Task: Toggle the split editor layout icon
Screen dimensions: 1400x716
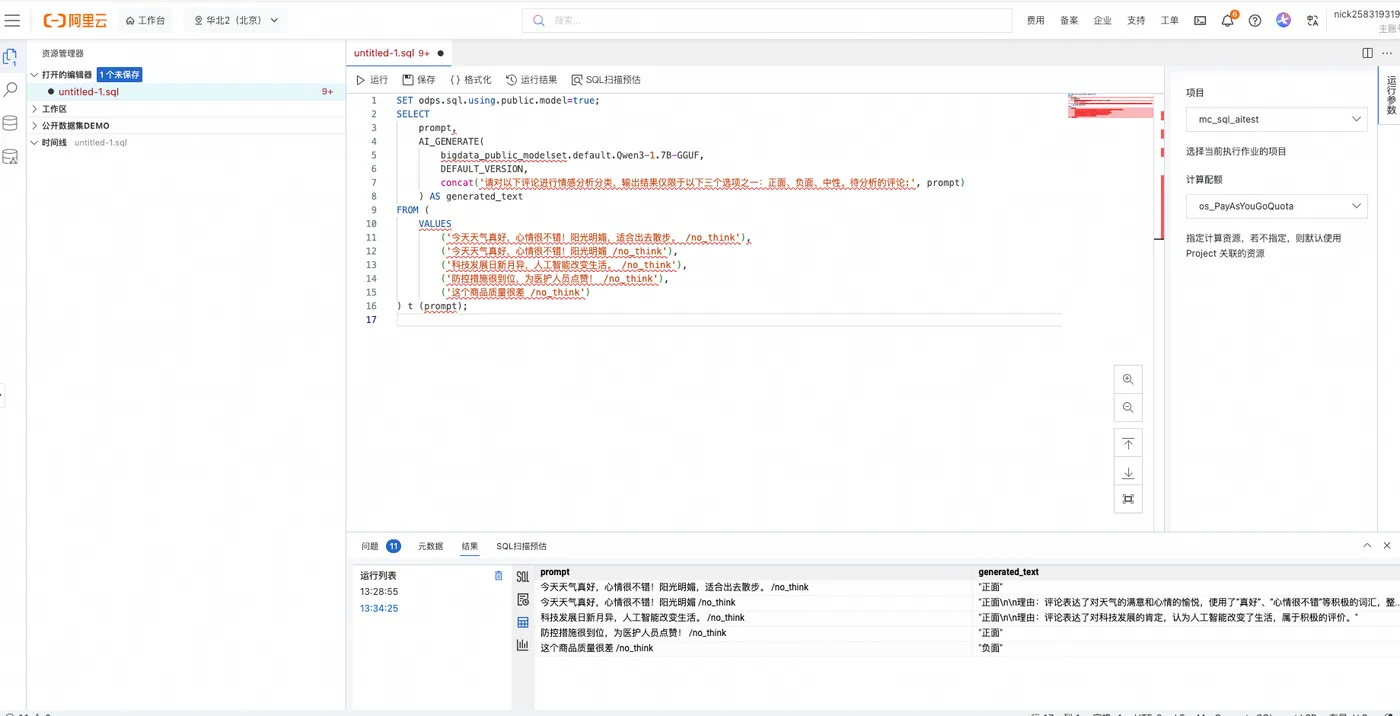Action: [x=1367, y=53]
